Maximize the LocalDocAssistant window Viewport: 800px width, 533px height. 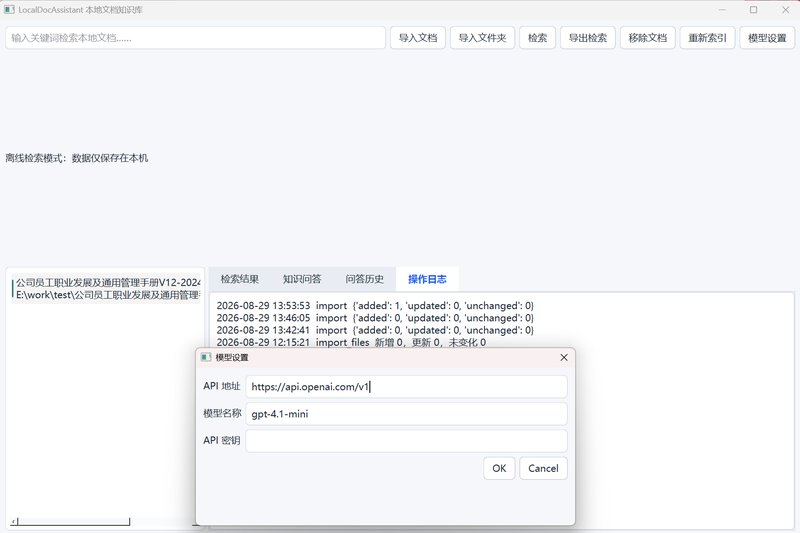click(x=753, y=10)
